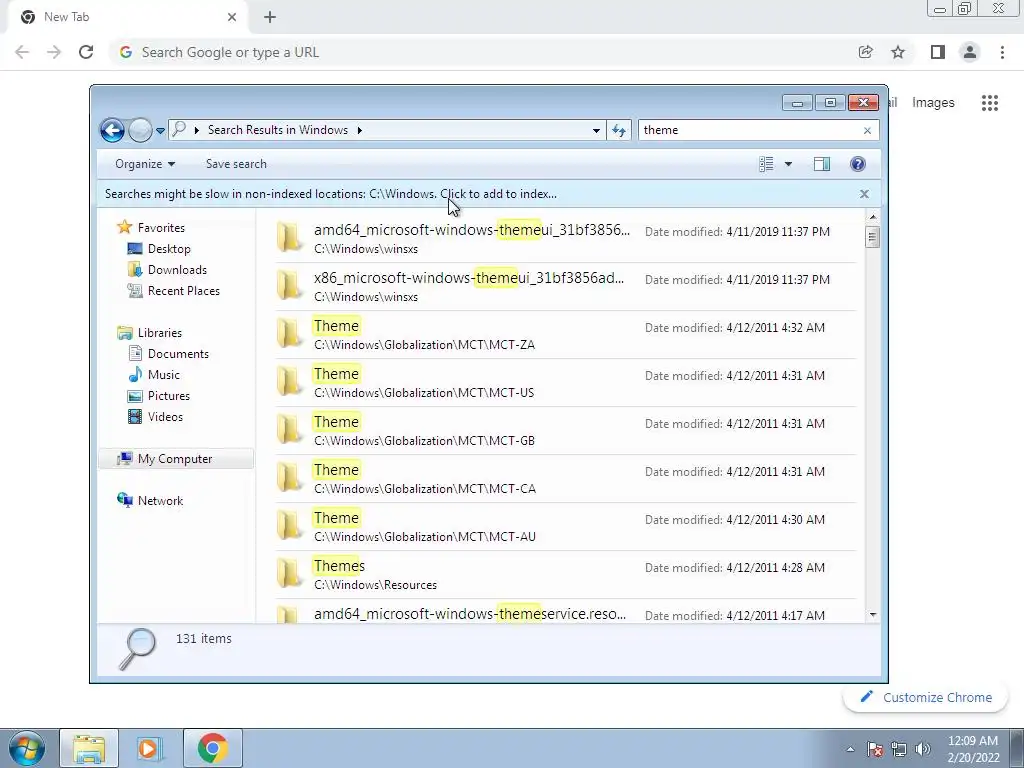Viewport: 1024px width, 768px height.
Task: Click Chrome's address bar
Action: pyautogui.click(x=483, y=52)
